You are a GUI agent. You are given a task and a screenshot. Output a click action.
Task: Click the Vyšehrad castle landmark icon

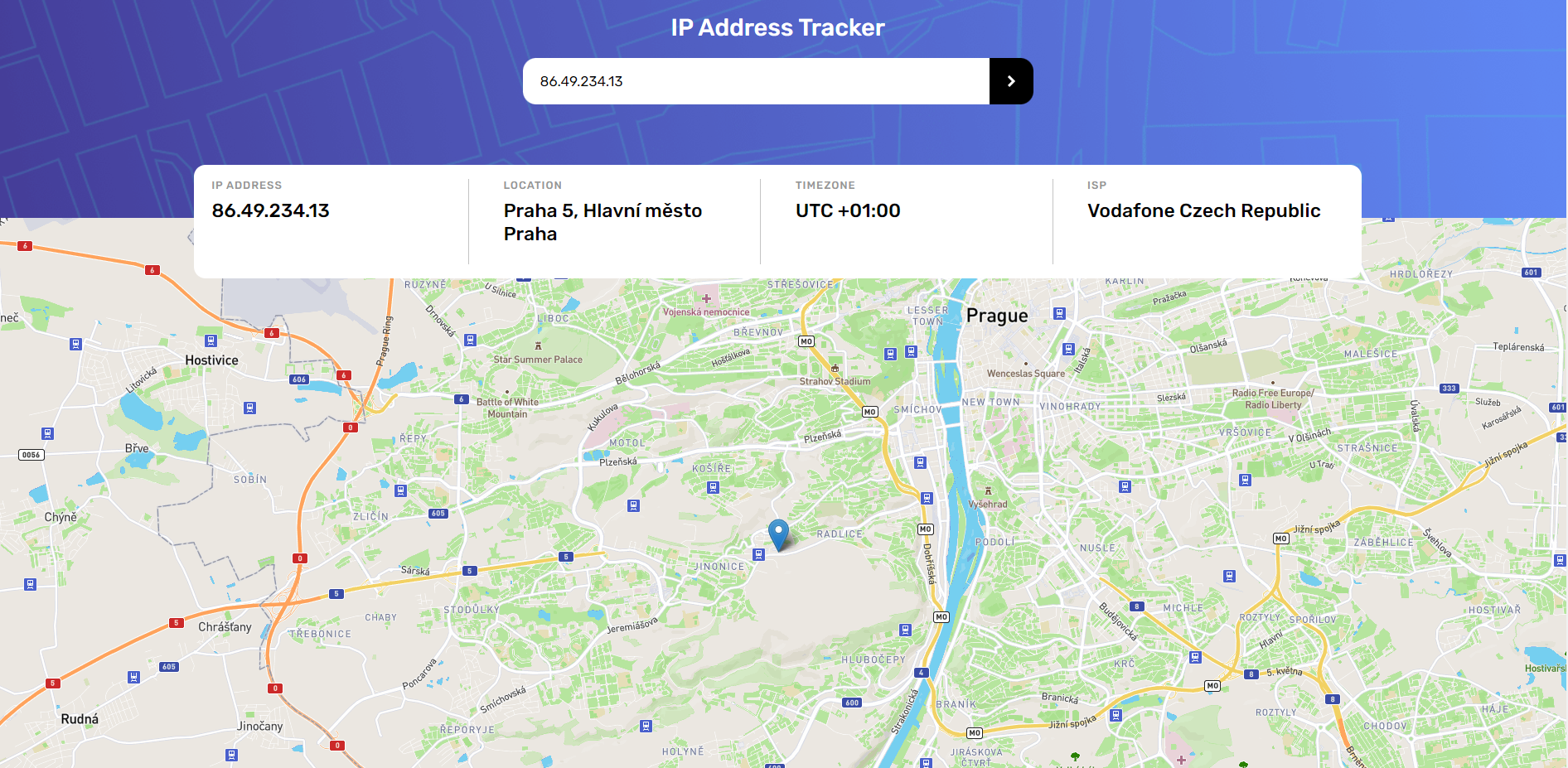pos(988,490)
